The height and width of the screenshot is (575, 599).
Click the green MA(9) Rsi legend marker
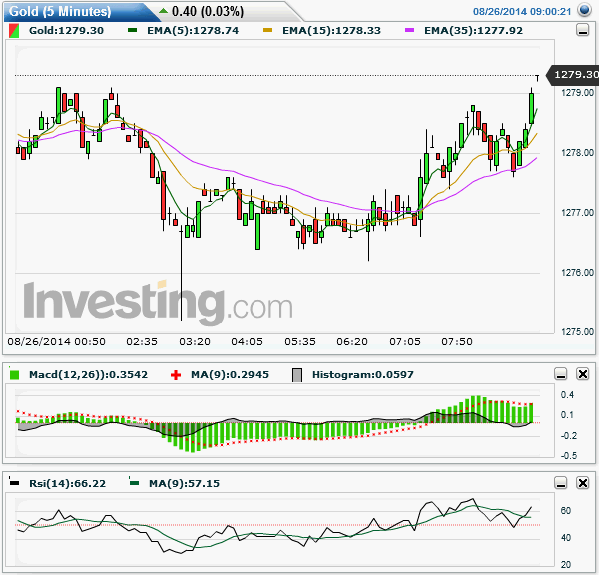[134, 482]
